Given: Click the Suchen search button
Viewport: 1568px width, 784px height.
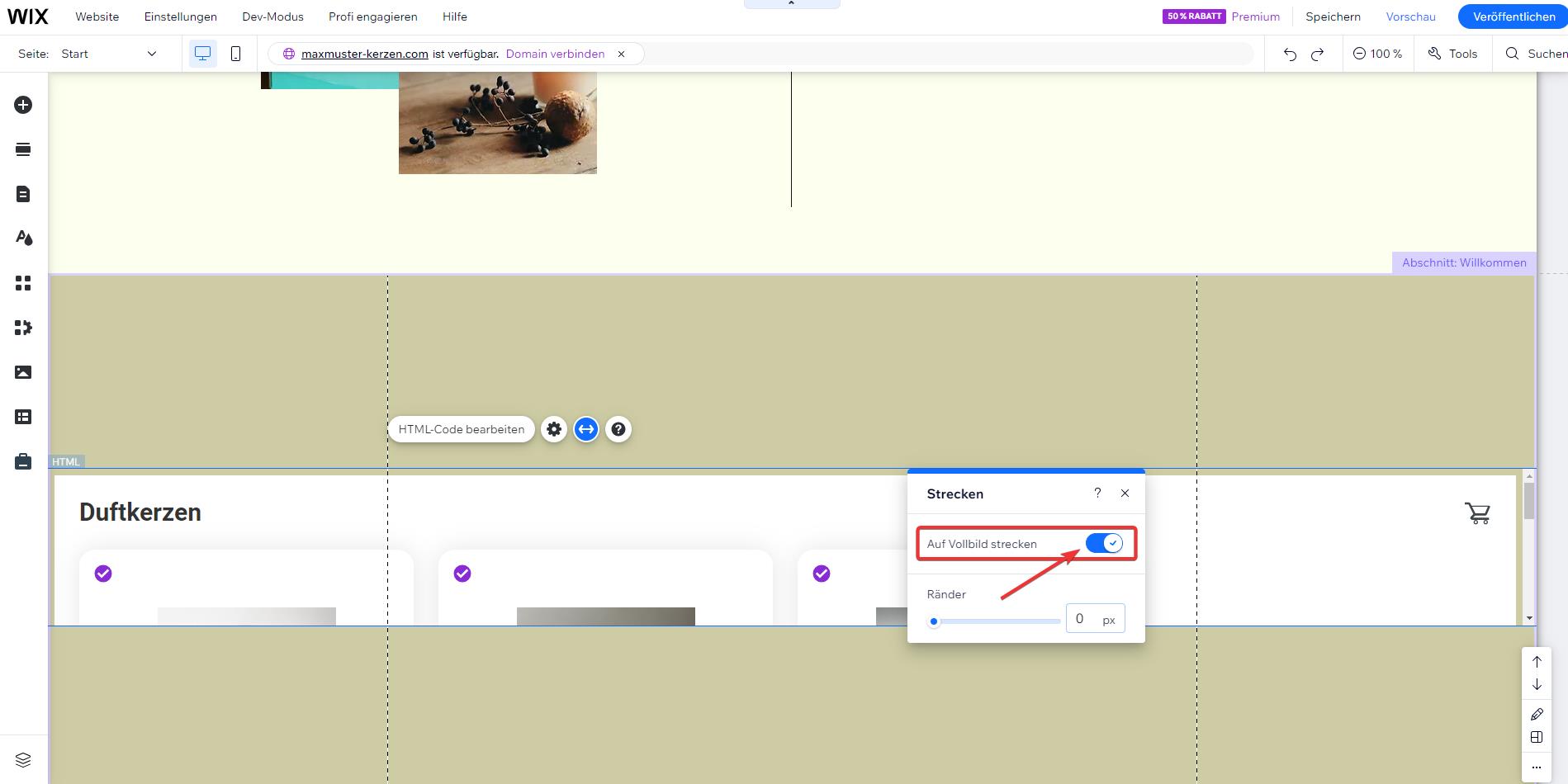Looking at the screenshot, I should (1536, 54).
